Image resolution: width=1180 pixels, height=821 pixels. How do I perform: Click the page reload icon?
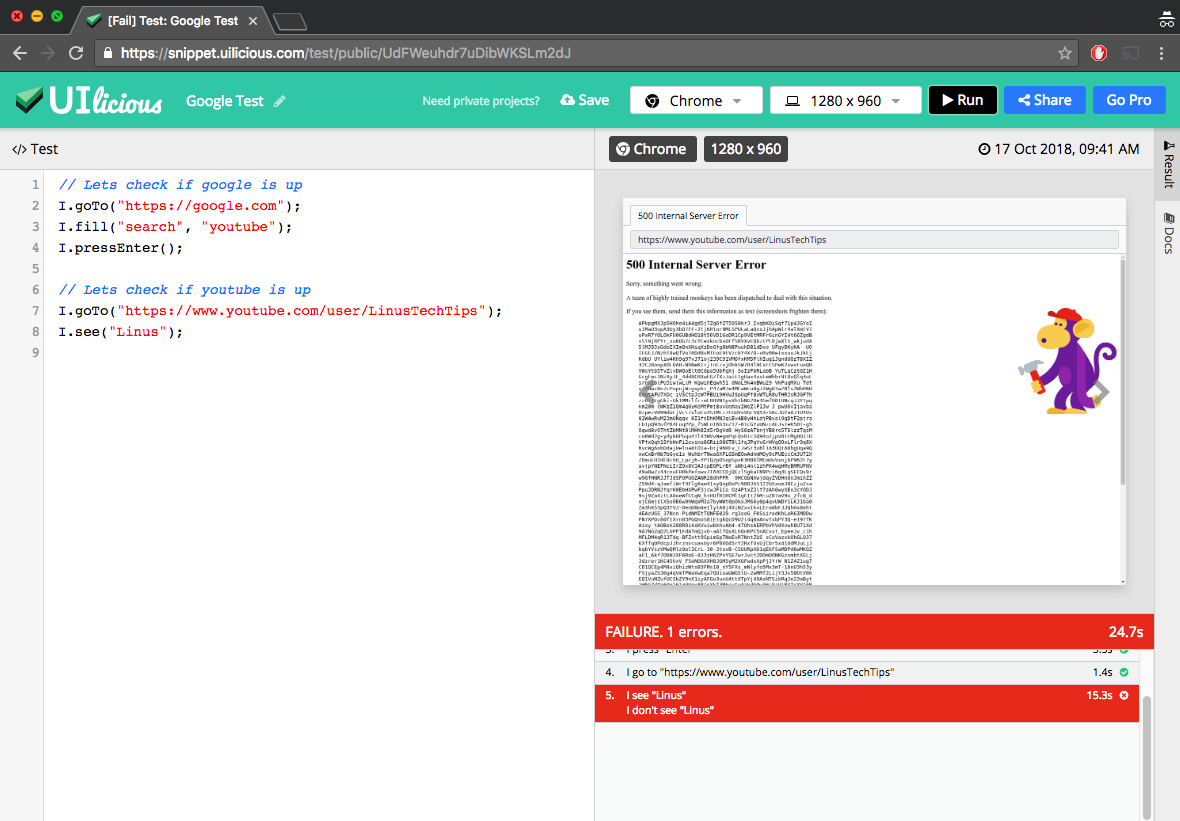[x=75, y=54]
